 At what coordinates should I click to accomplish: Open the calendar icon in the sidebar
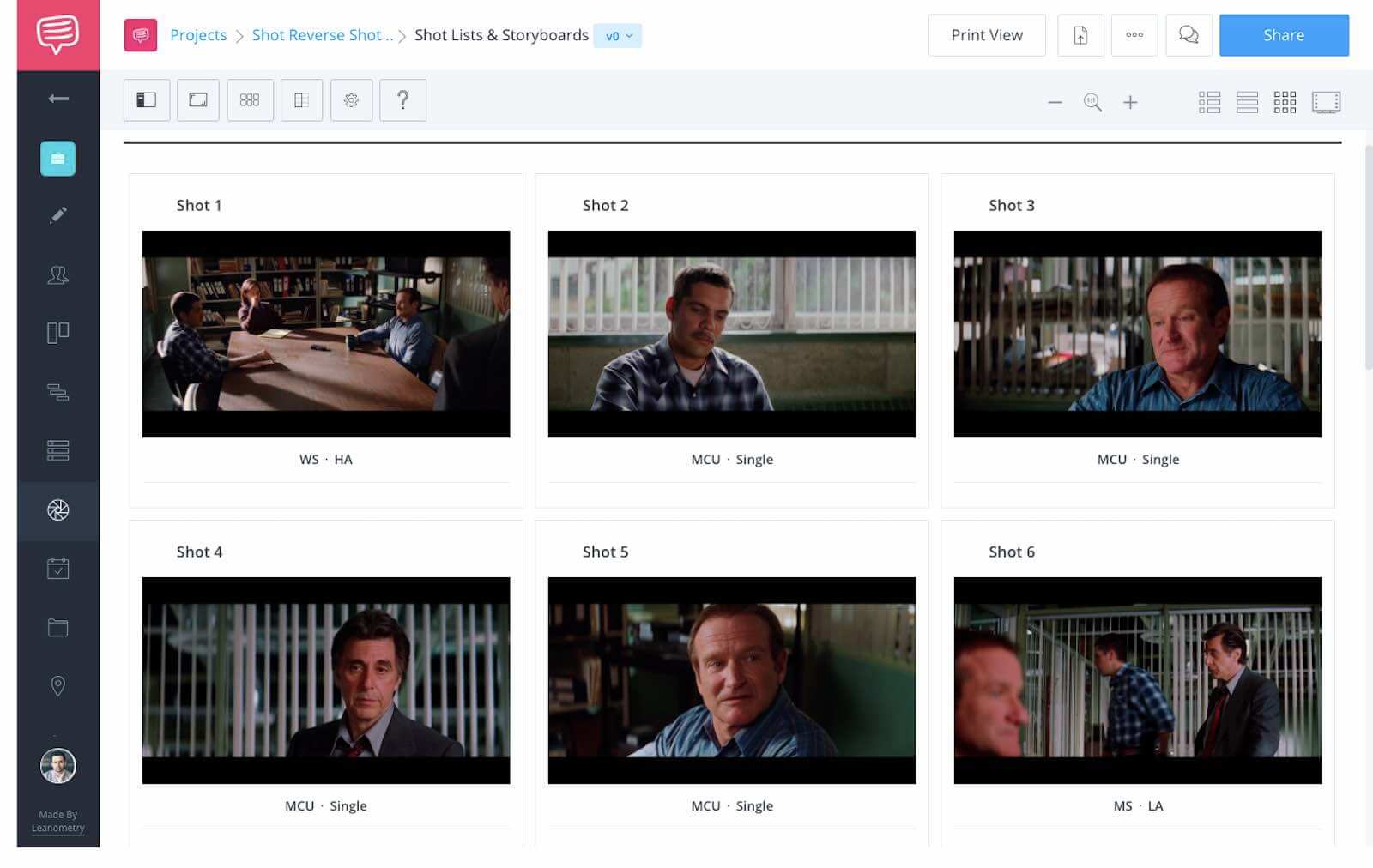pos(57,569)
